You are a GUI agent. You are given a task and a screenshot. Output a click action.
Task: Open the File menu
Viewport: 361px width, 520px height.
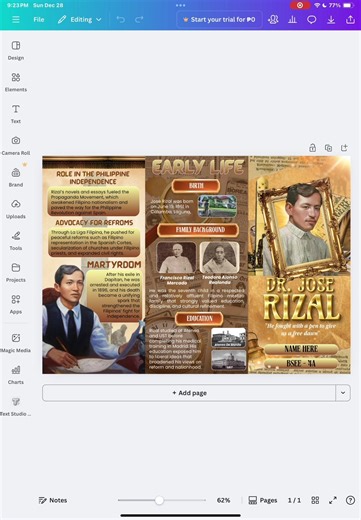pos(39,20)
